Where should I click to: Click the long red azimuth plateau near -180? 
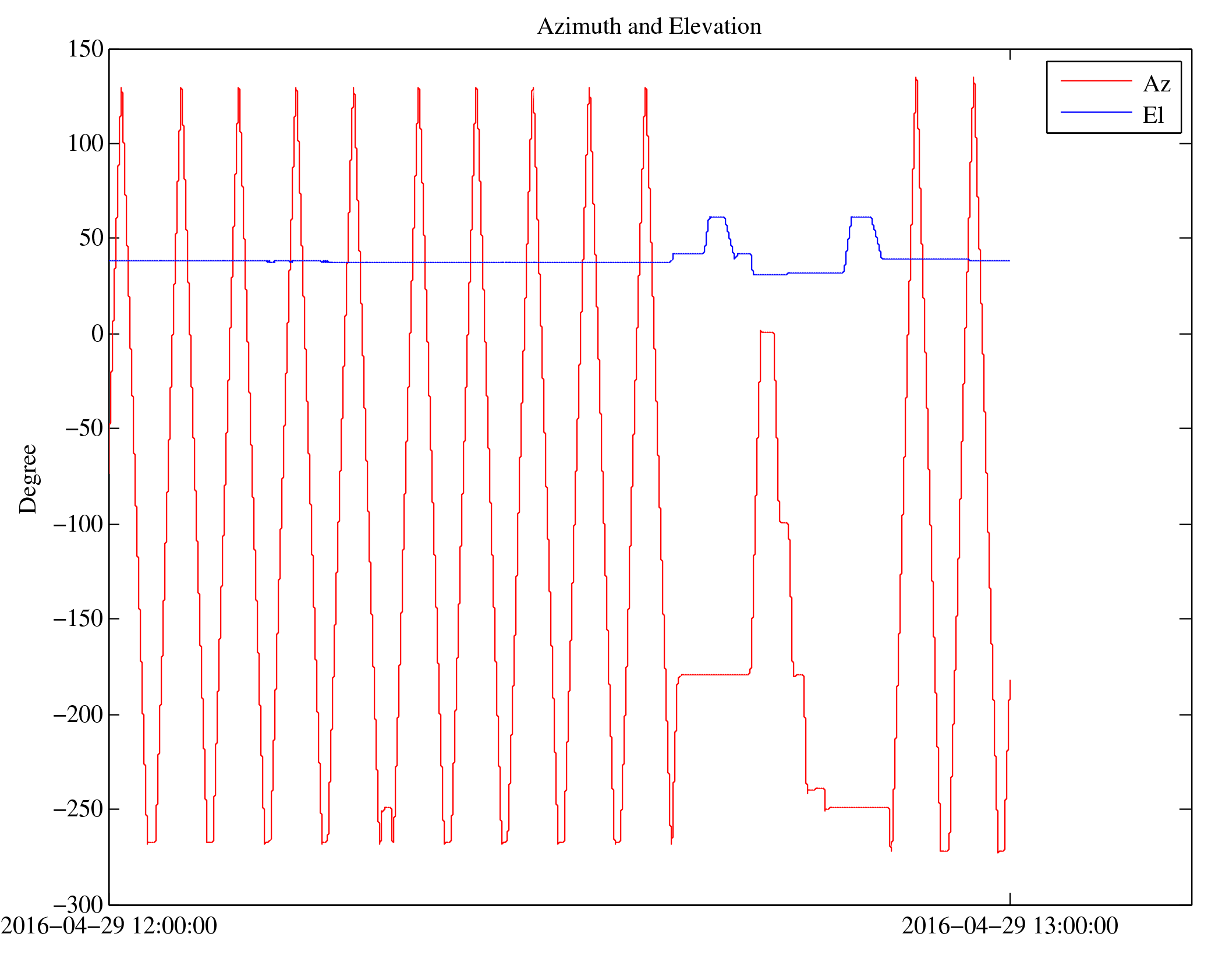(x=715, y=674)
